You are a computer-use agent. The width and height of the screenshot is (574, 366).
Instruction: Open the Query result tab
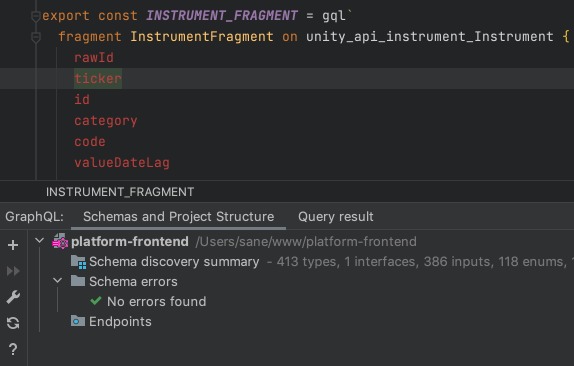pos(336,217)
